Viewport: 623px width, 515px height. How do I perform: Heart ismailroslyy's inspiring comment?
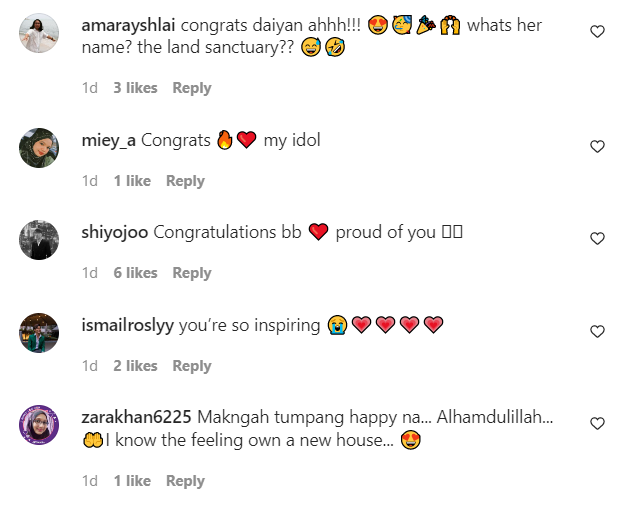[x=597, y=331]
